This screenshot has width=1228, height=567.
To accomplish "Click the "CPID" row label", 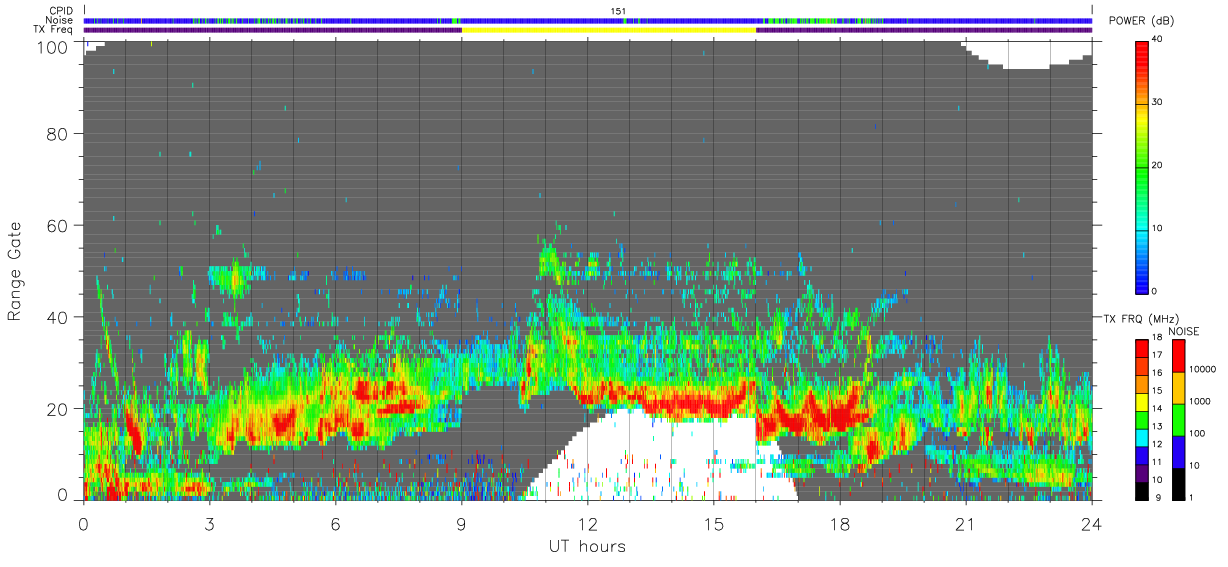I will pyautogui.click(x=61, y=11).
